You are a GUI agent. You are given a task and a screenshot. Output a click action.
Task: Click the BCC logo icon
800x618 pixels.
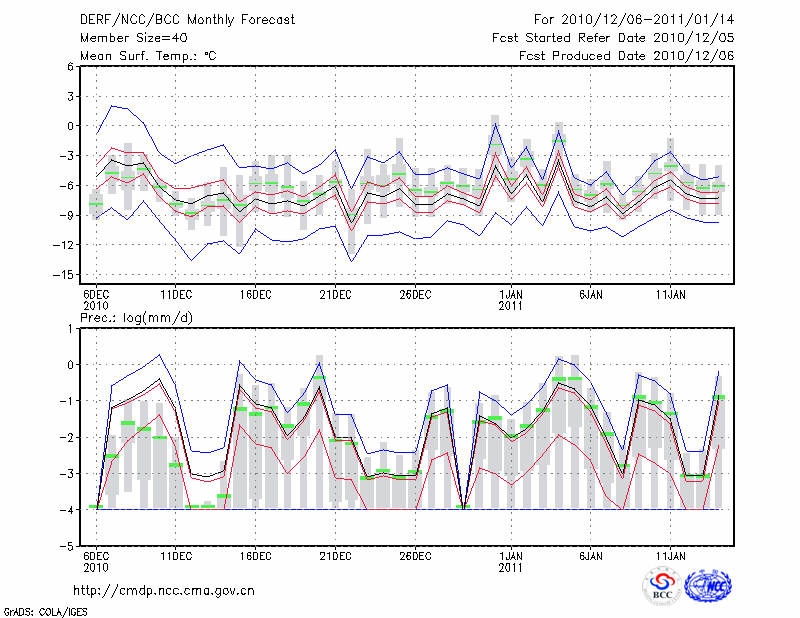pyautogui.click(x=661, y=586)
